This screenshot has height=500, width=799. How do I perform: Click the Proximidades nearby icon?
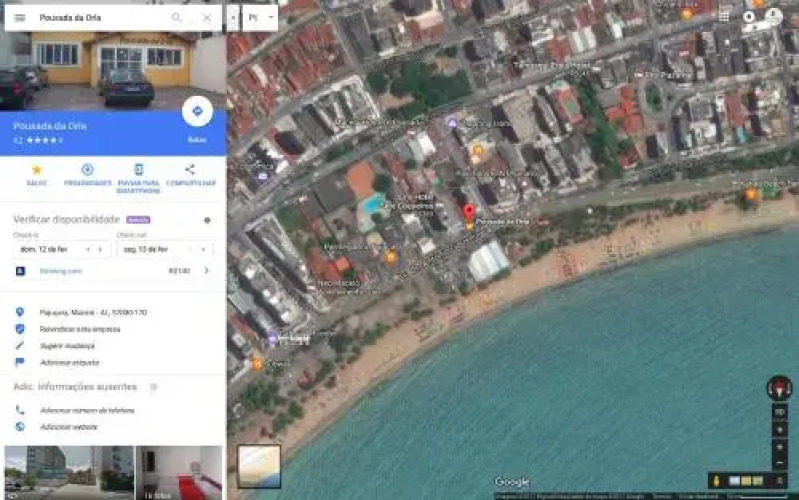pos(87,170)
